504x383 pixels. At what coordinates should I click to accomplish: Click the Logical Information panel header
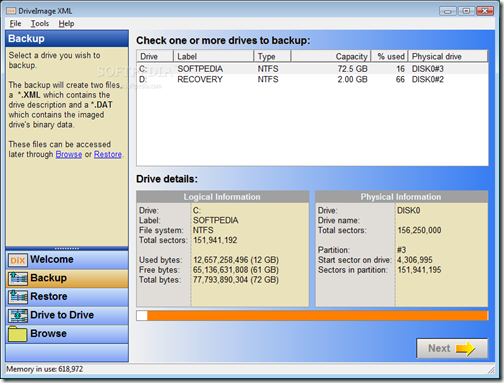(x=222, y=197)
